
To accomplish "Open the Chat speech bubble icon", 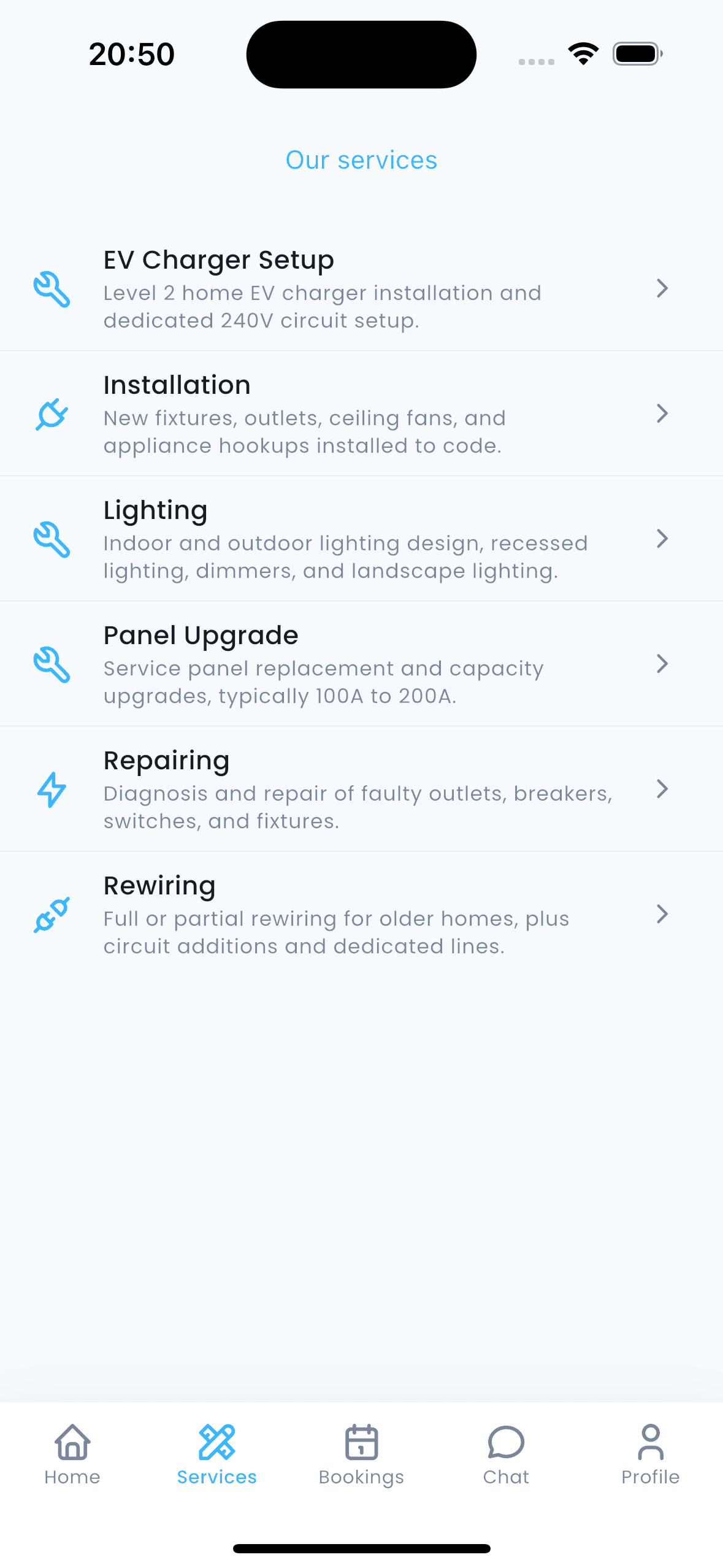I will click(506, 1442).
